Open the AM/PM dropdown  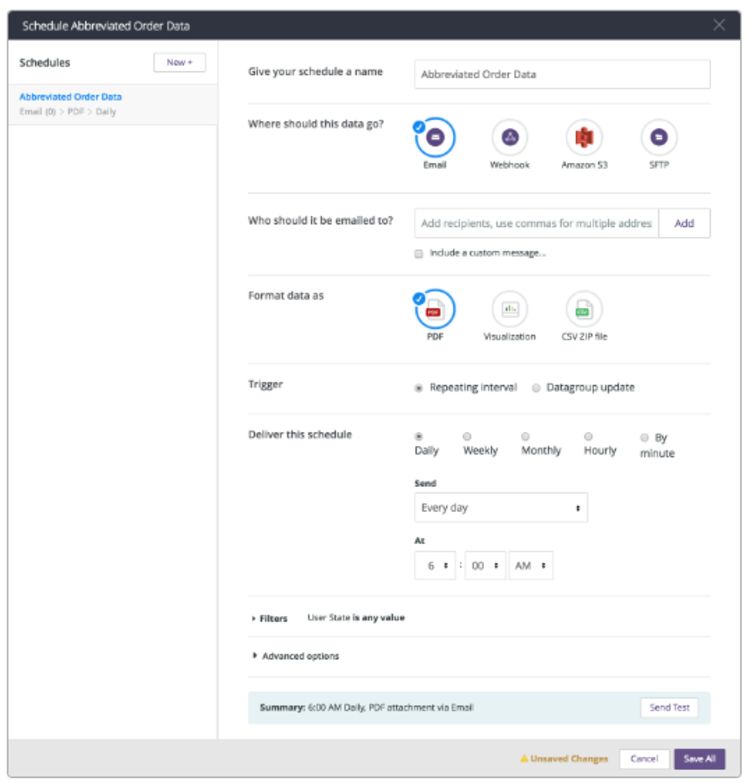point(530,566)
